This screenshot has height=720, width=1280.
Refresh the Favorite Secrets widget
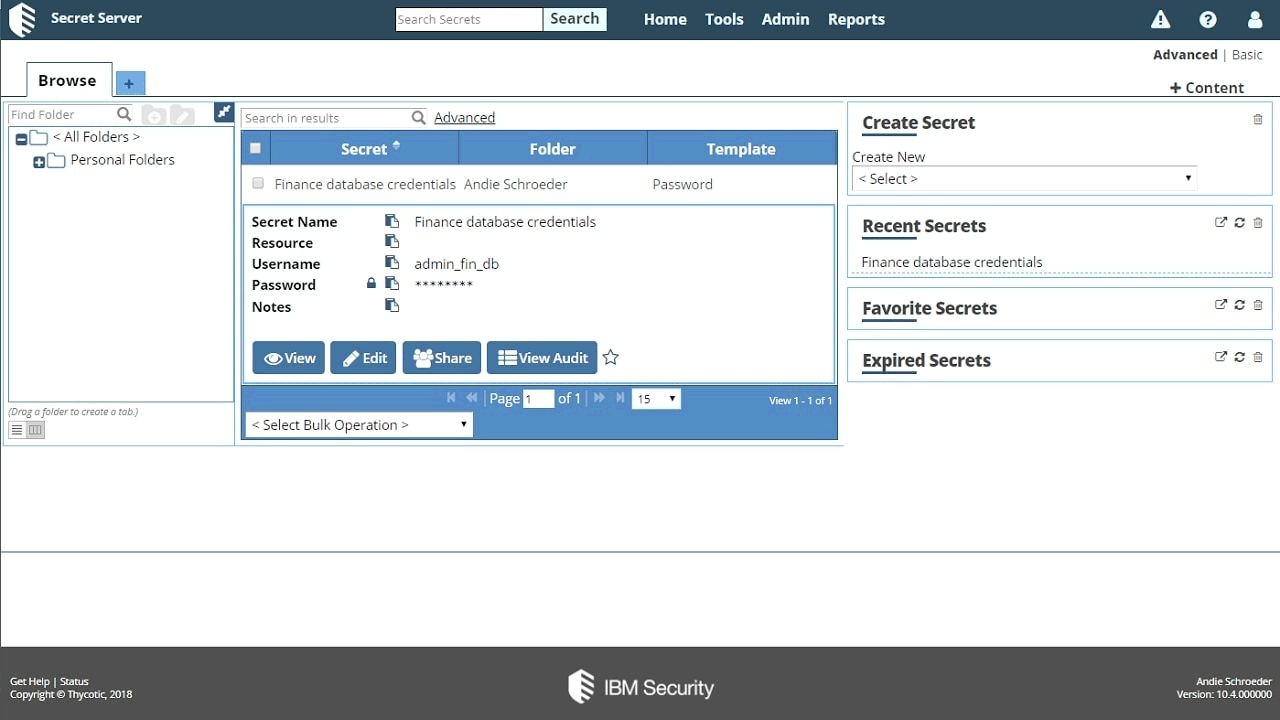1240,304
